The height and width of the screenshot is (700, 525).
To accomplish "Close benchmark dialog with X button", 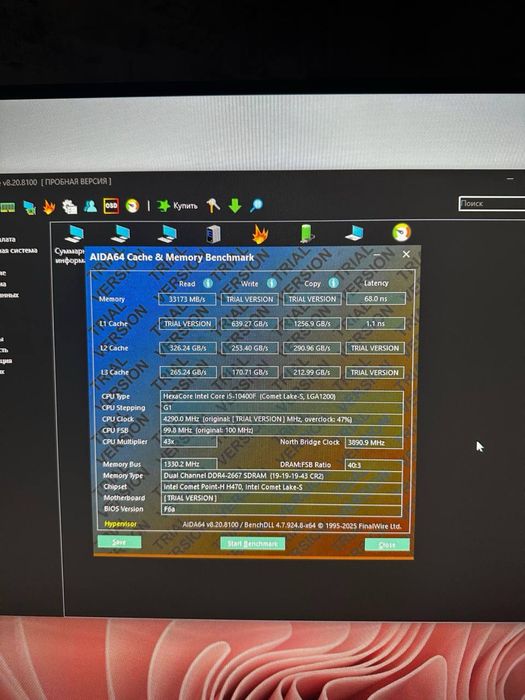I will click(406, 254).
